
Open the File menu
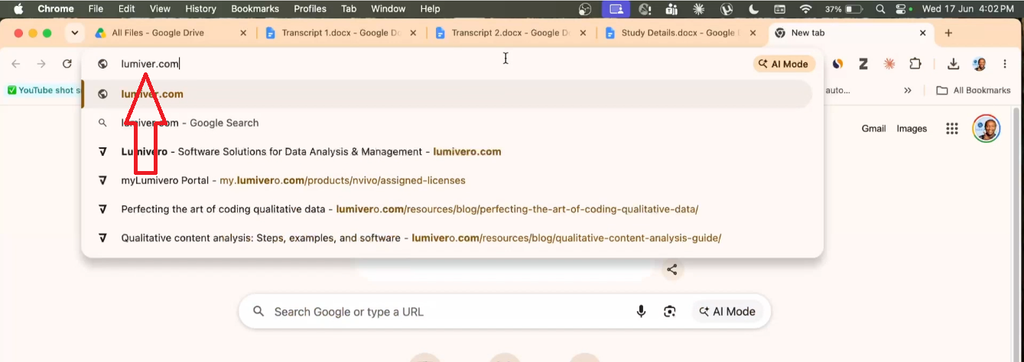pos(95,9)
